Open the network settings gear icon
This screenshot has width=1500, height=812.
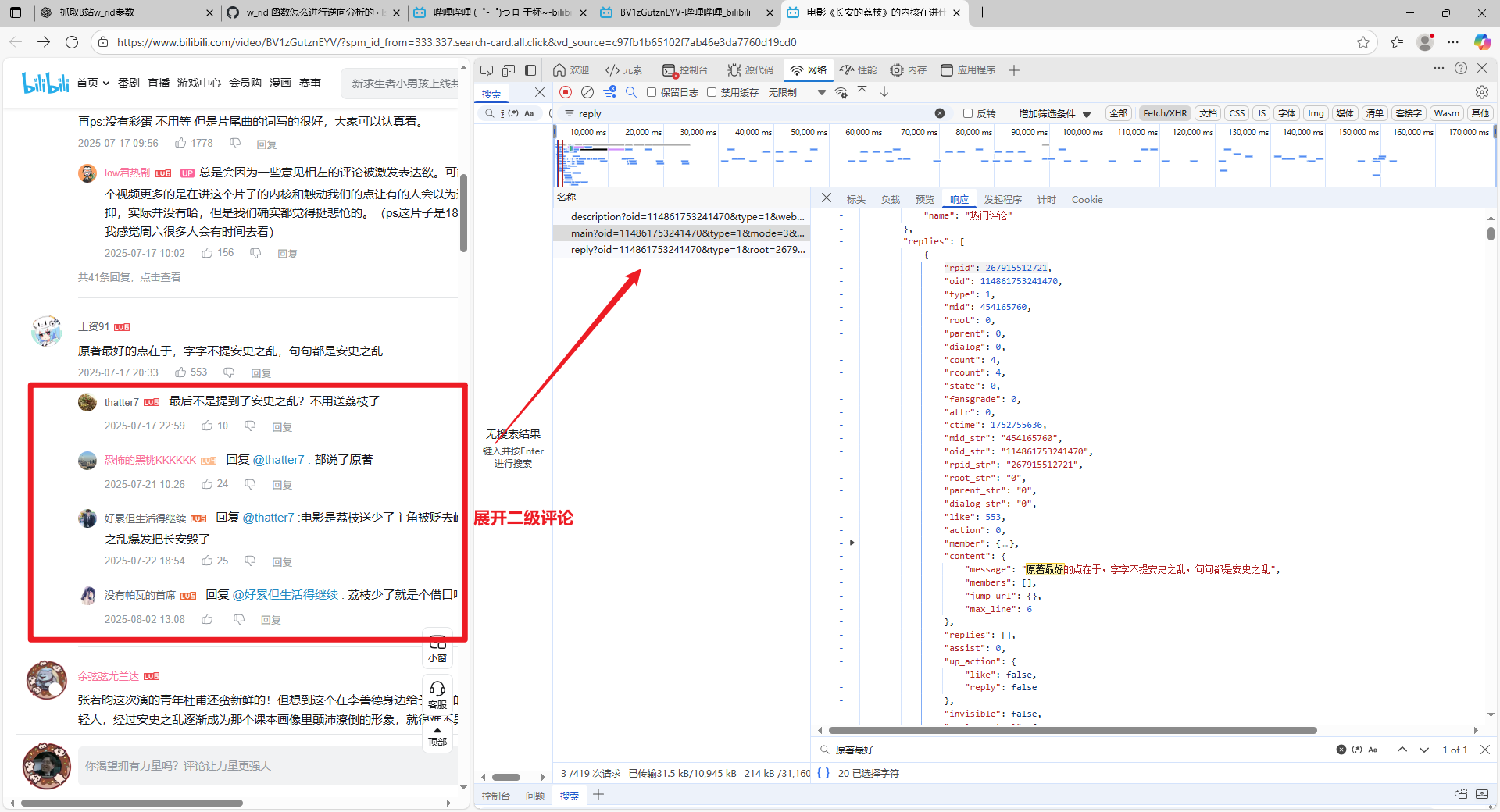click(x=1482, y=92)
